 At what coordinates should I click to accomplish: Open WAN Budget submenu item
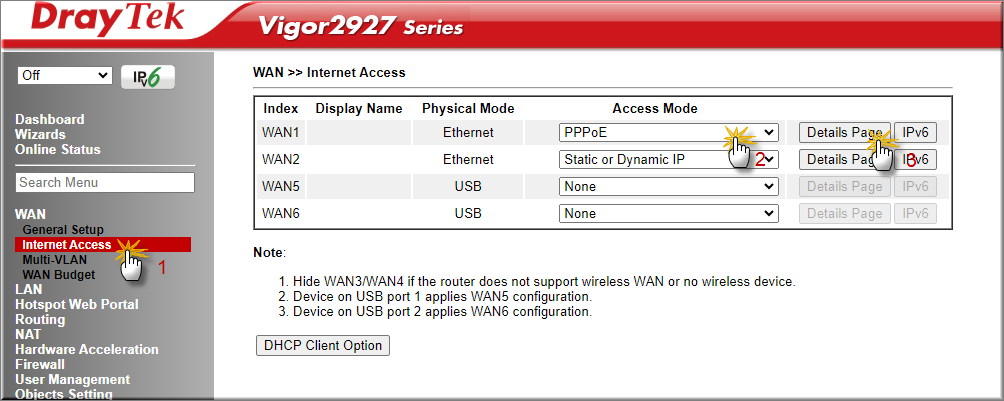pos(58,275)
